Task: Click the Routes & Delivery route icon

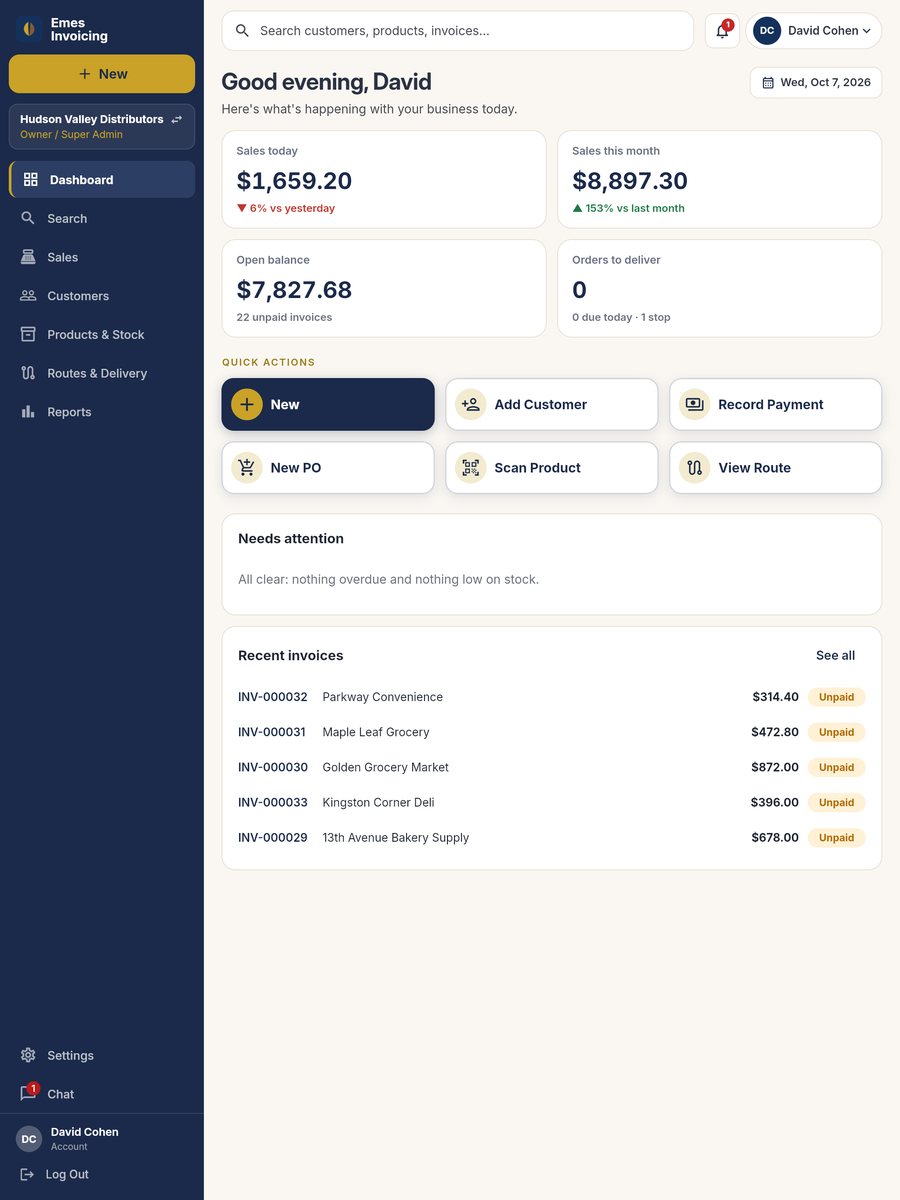Action: pyautogui.click(x=28, y=373)
